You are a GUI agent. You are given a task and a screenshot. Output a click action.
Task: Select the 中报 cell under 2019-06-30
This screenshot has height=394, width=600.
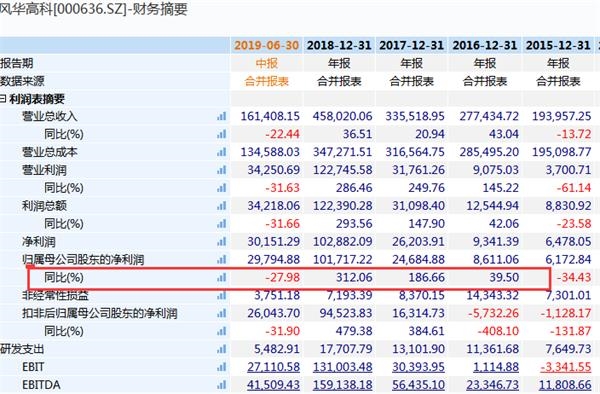tap(266, 63)
